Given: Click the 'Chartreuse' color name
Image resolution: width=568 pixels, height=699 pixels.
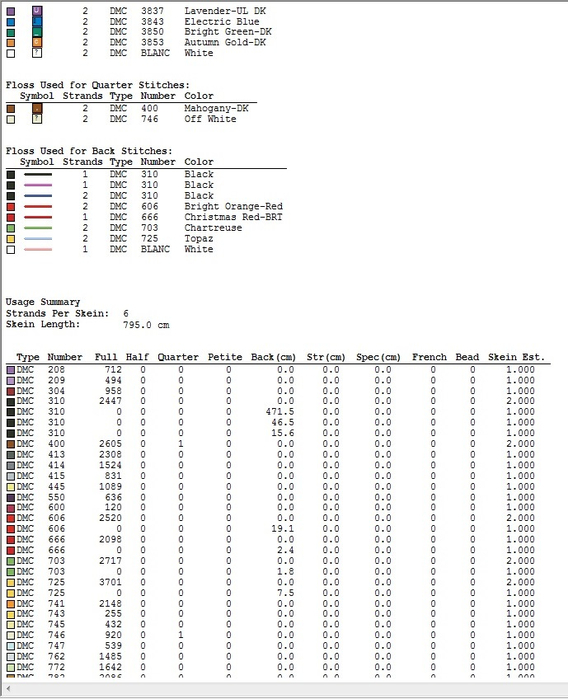Looking at the screenshot, I should click(213, 228).
